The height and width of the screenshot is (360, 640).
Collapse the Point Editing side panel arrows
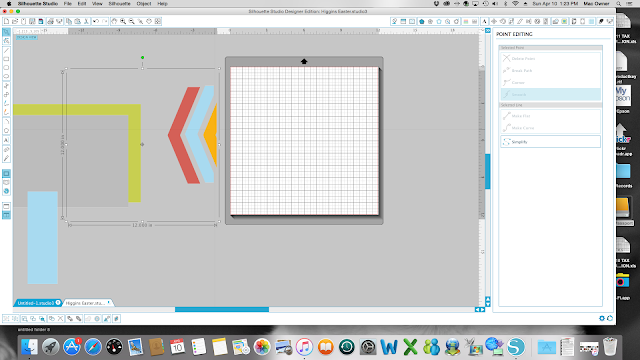click(x=488, y=31)
